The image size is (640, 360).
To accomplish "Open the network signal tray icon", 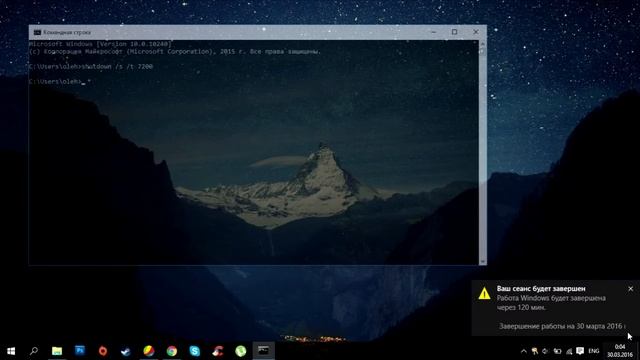I will (569, 351).
